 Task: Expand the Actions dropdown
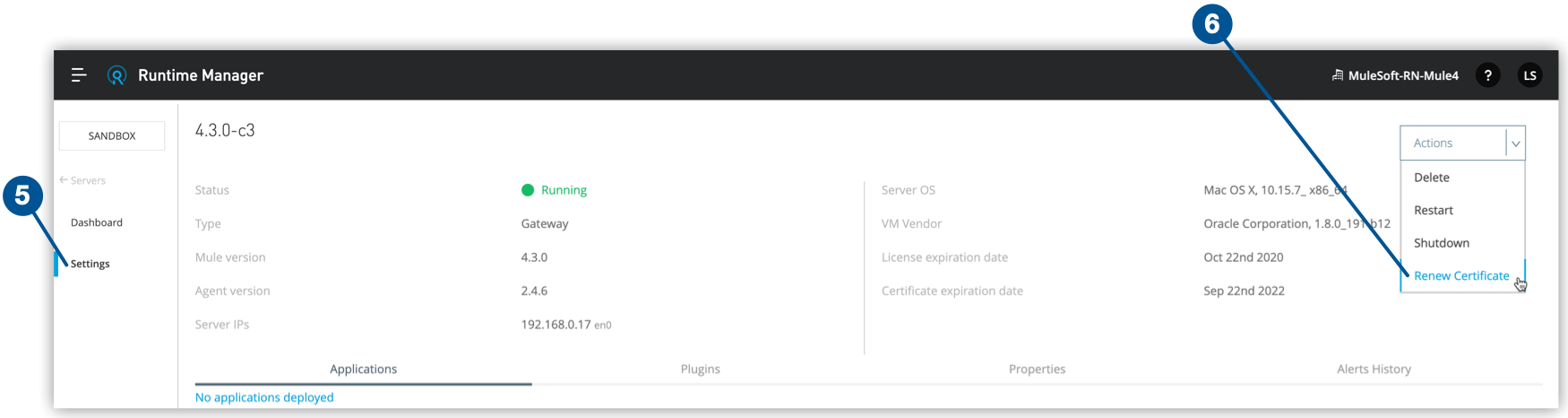click(x=1452, y=144)
